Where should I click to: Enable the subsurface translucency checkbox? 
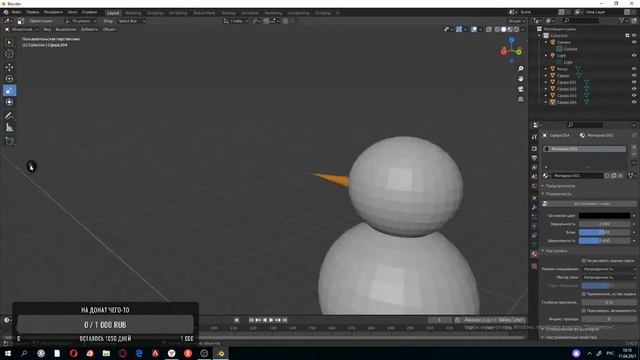pyautogui.click(x=584, y=311)
